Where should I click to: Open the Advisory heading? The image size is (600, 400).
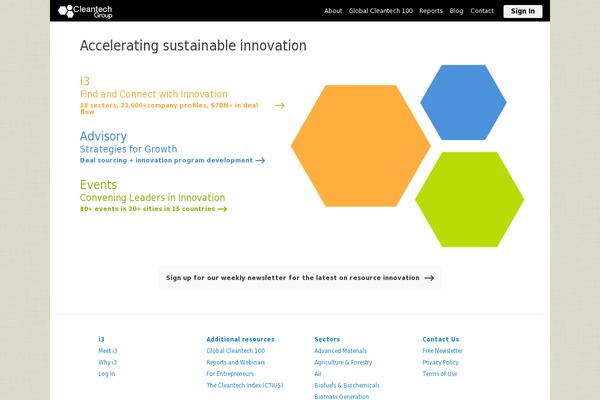tap(103, 136)
